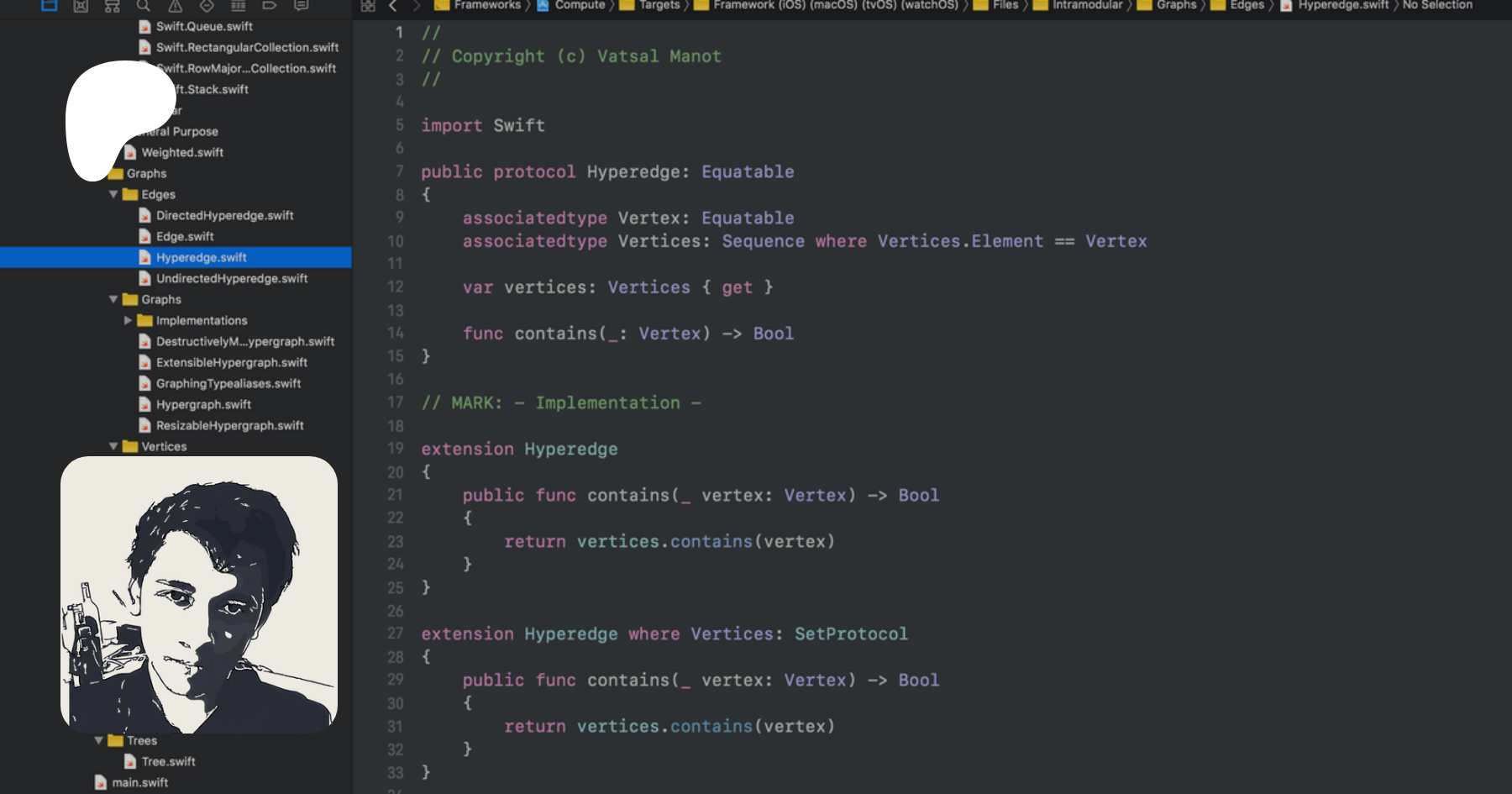Open the Report navigator icon
1512x794 pixels.
point(301,5)
